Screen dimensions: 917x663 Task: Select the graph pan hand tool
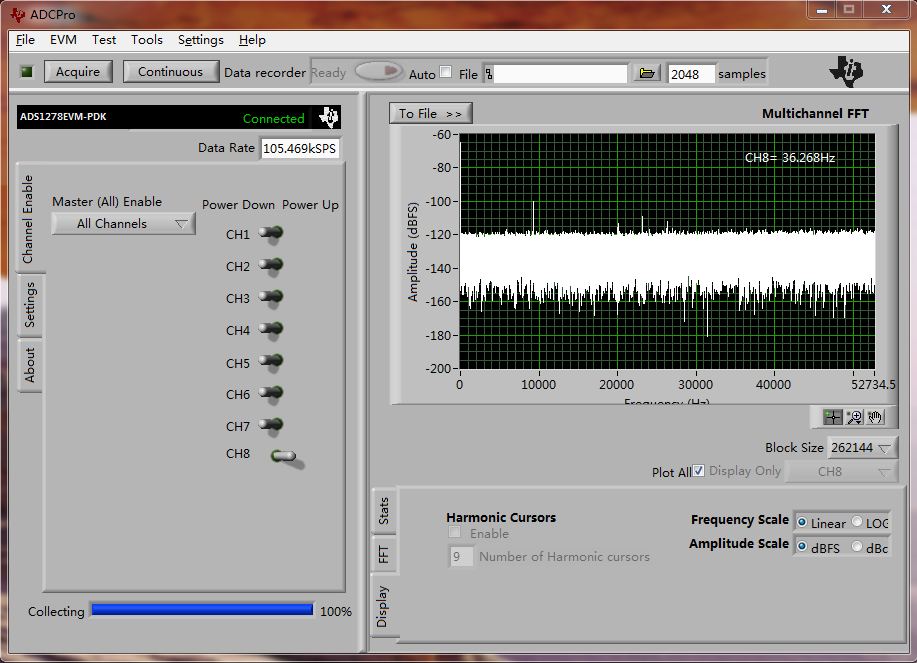(875, 417)
